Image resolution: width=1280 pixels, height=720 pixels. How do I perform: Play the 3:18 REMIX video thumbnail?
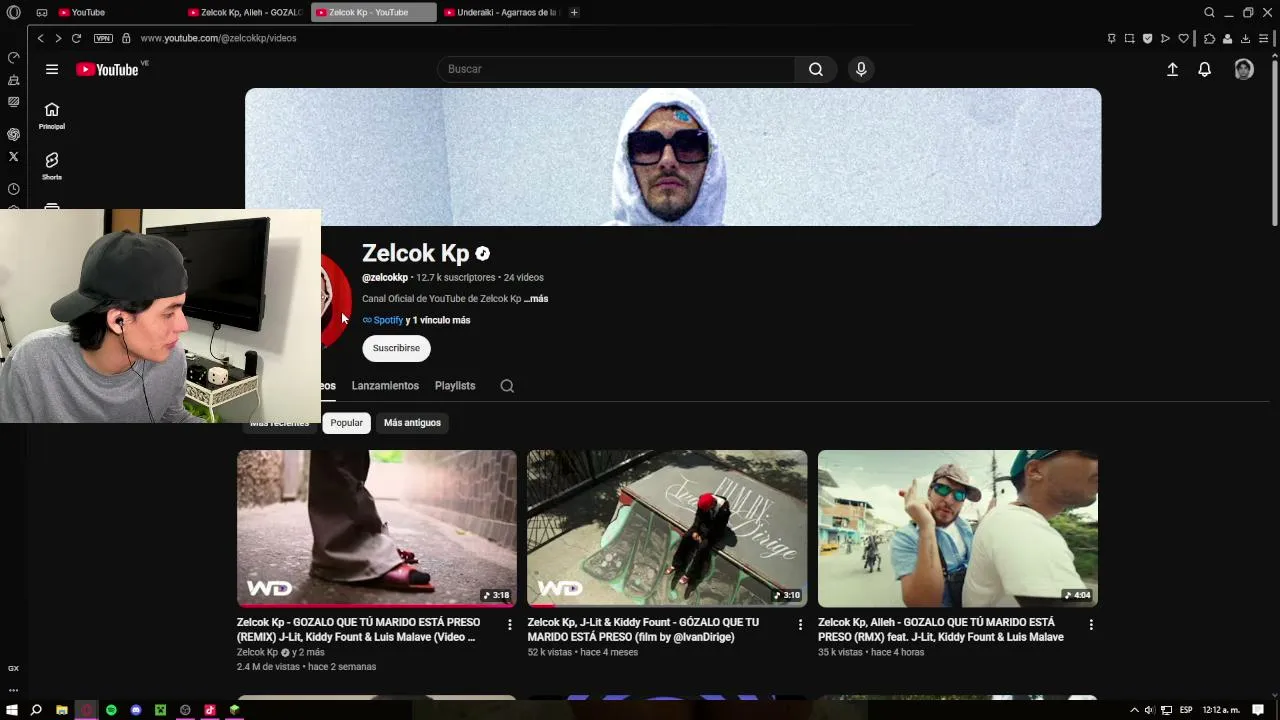[377, 528]
